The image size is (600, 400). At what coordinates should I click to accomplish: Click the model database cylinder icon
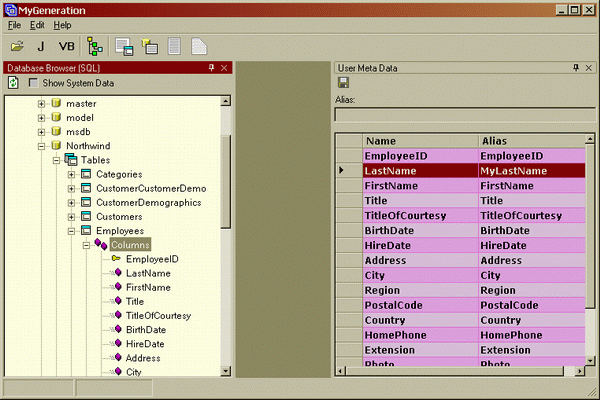coord(56,118)
